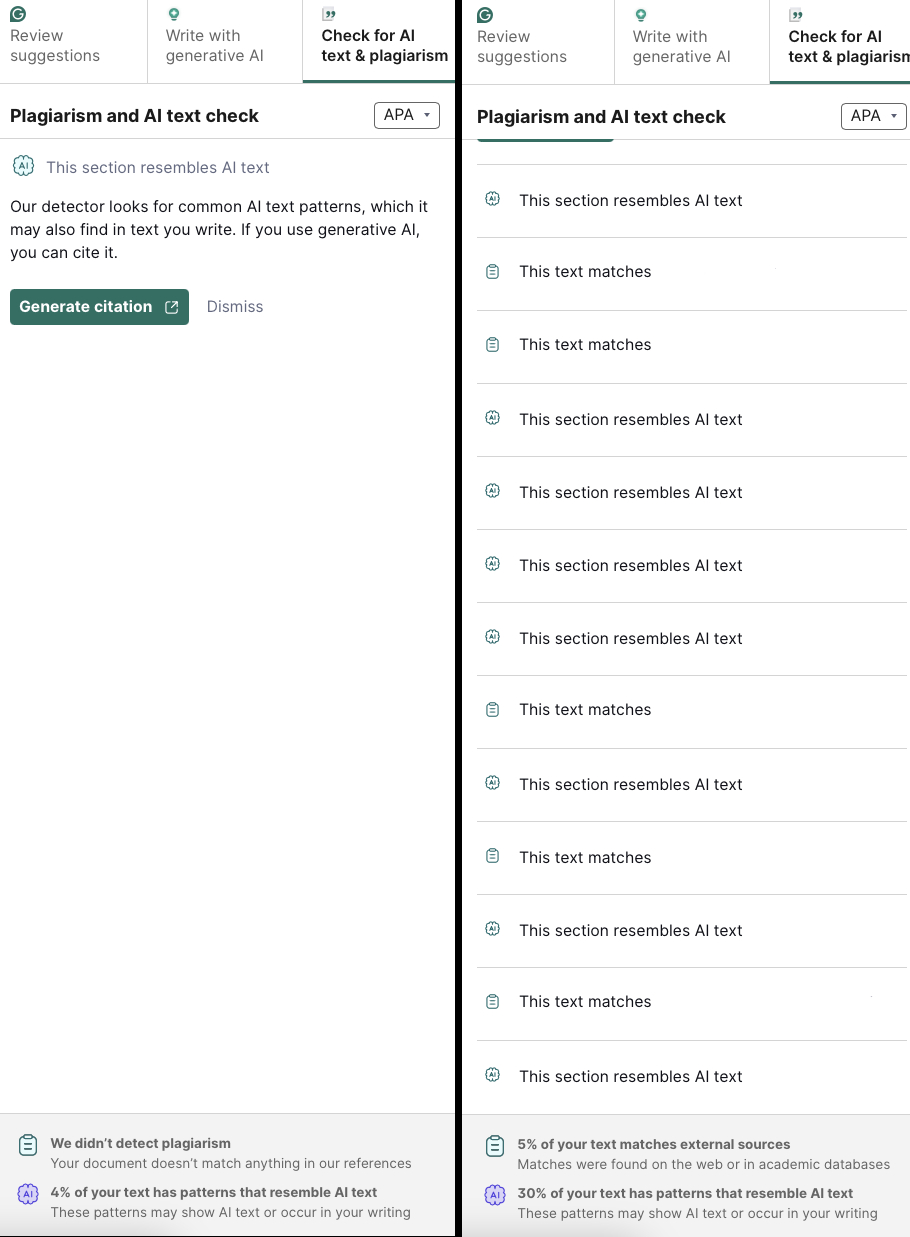Click the Grammarly logo icon in left panel
910x1237 pixels.
click(x=18, y=14)
